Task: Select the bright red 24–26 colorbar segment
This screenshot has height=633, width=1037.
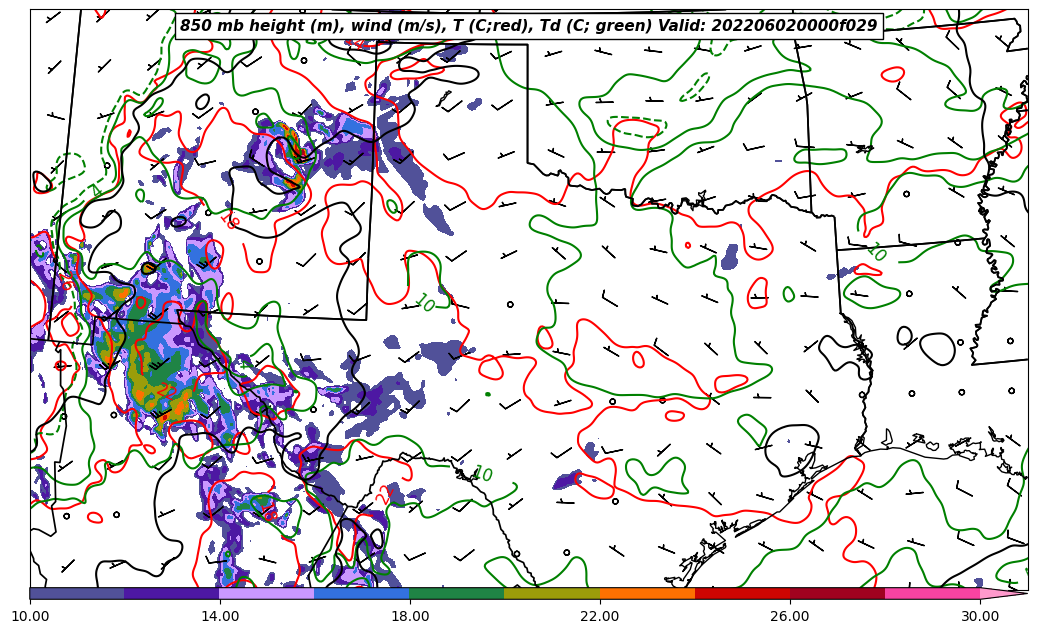Action: pyautogui.click(x=742, y=593)
